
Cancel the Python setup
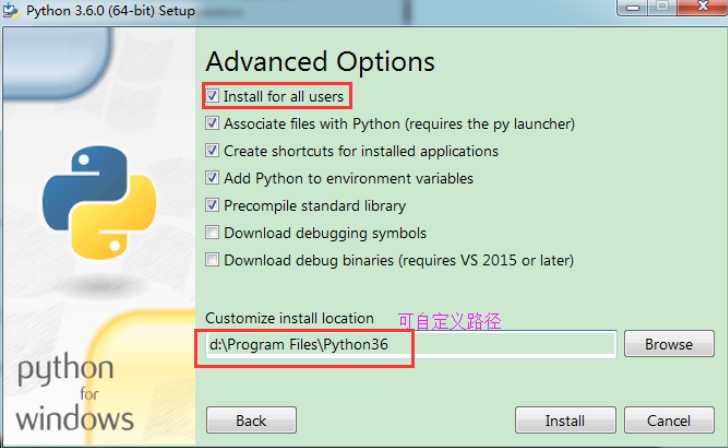pos(669,421)
